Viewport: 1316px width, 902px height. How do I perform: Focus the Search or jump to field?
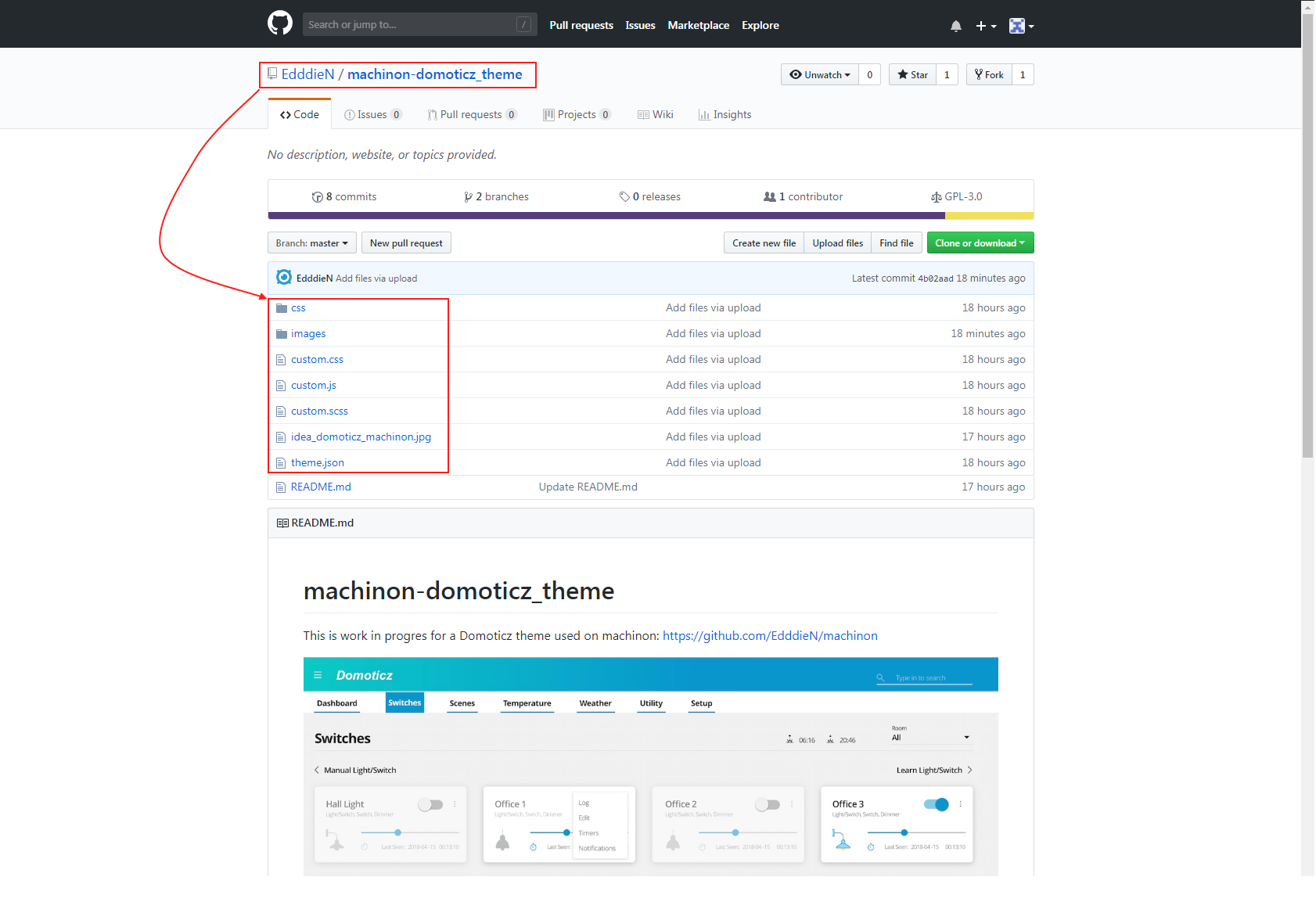click(x=420, y=24)
